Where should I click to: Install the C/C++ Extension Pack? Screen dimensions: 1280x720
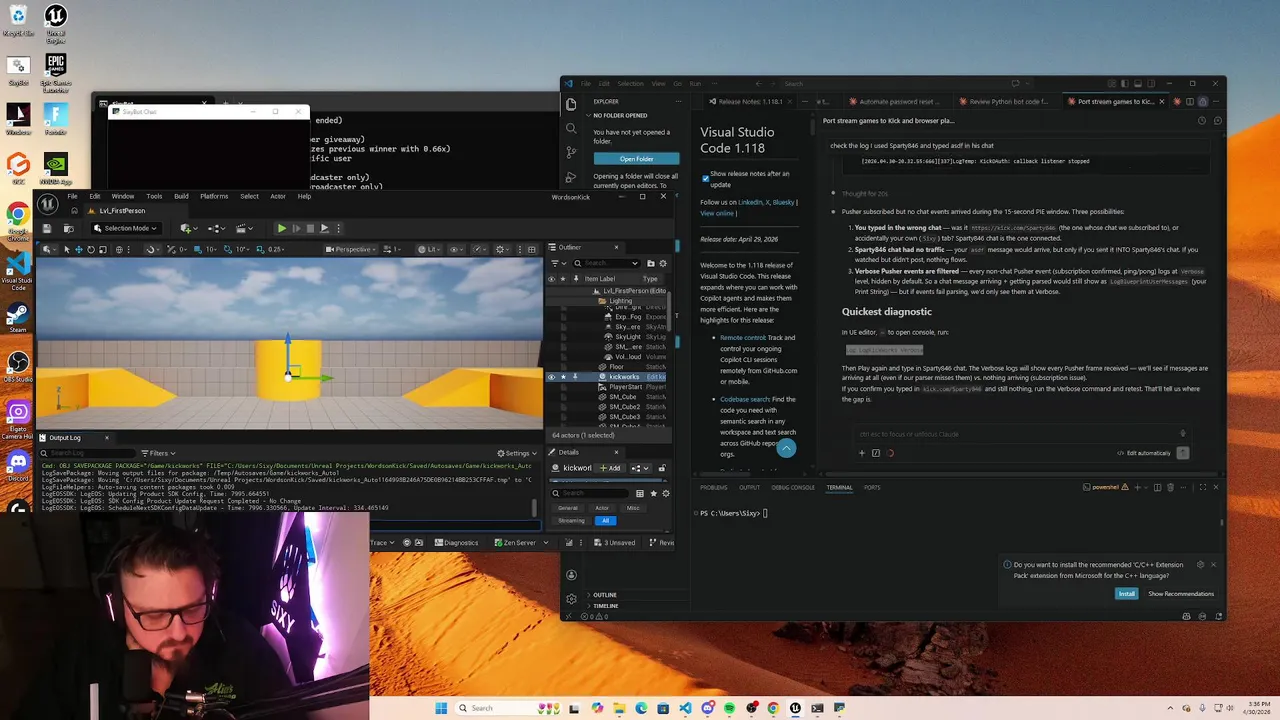click(1126, 594)
